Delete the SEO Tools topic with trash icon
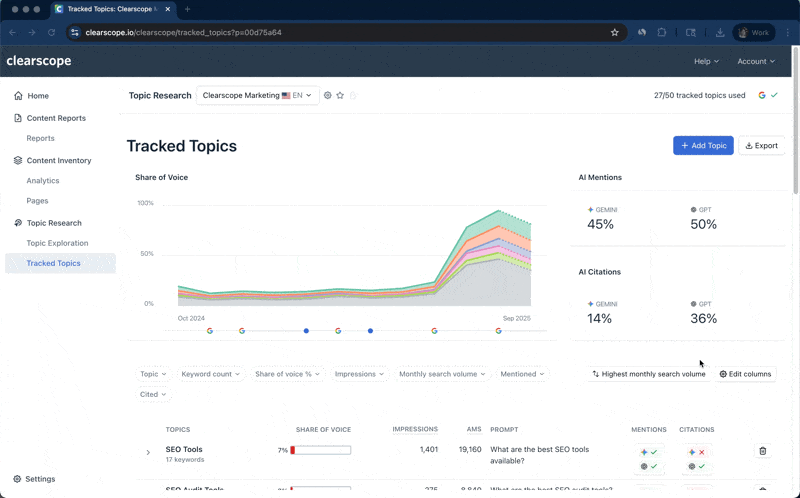The image size is (800, 498). pos(763,451)
